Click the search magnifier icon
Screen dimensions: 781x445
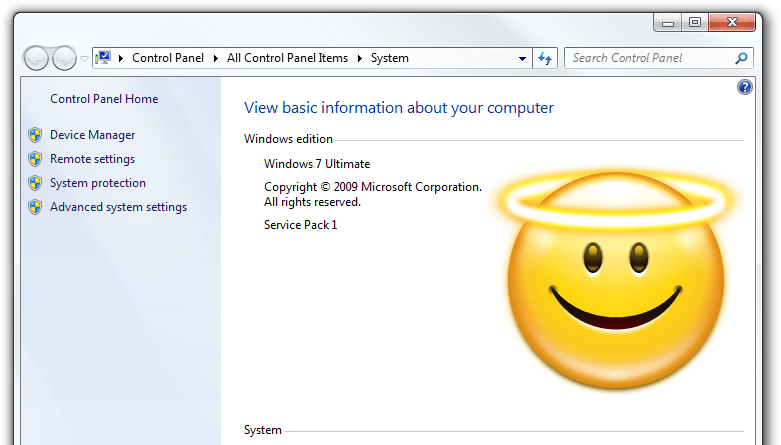point(741,58)
